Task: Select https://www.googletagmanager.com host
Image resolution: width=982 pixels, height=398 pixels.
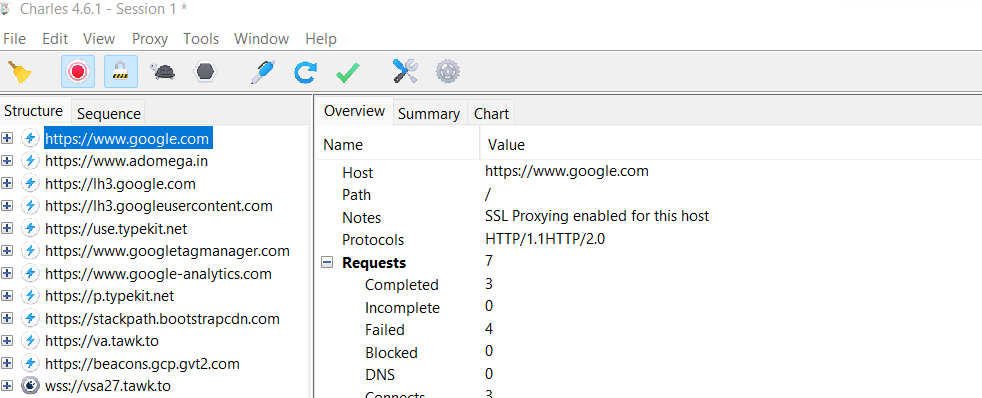Action: (167, 251)
